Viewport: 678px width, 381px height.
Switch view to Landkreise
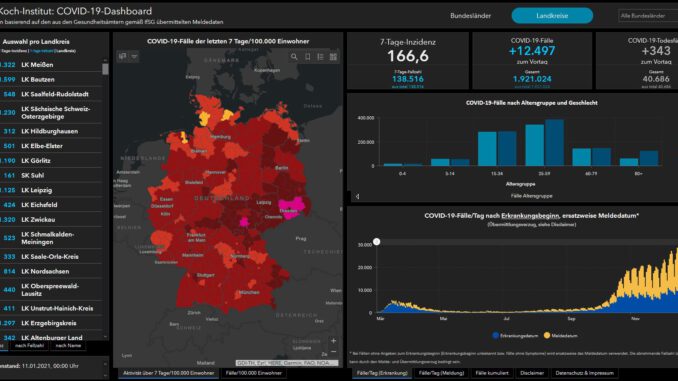(552, 16)
